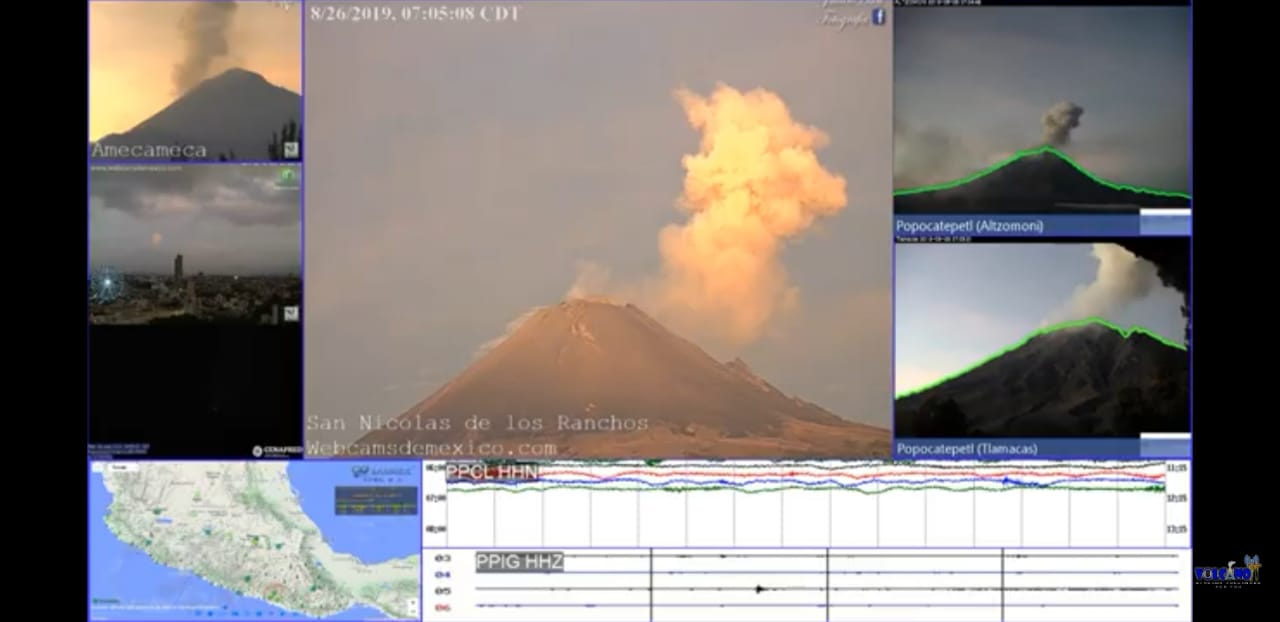Viewport: 1280px width, 622px height.
Task: Click the CENAPRED logo under the skyline webcam
Action: click(277, 451)
